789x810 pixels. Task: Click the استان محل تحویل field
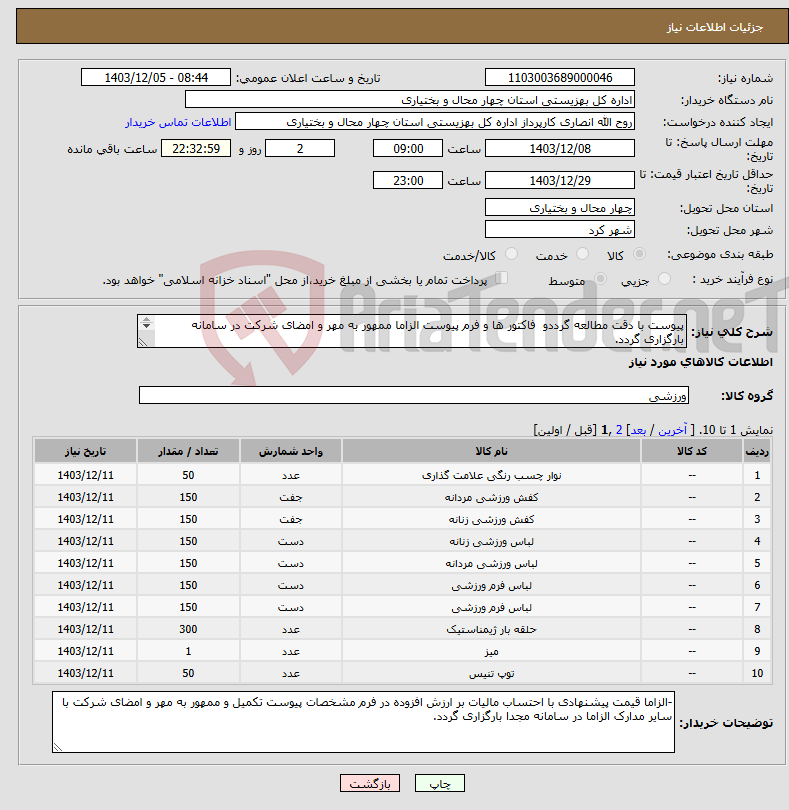tap(560, 208)
